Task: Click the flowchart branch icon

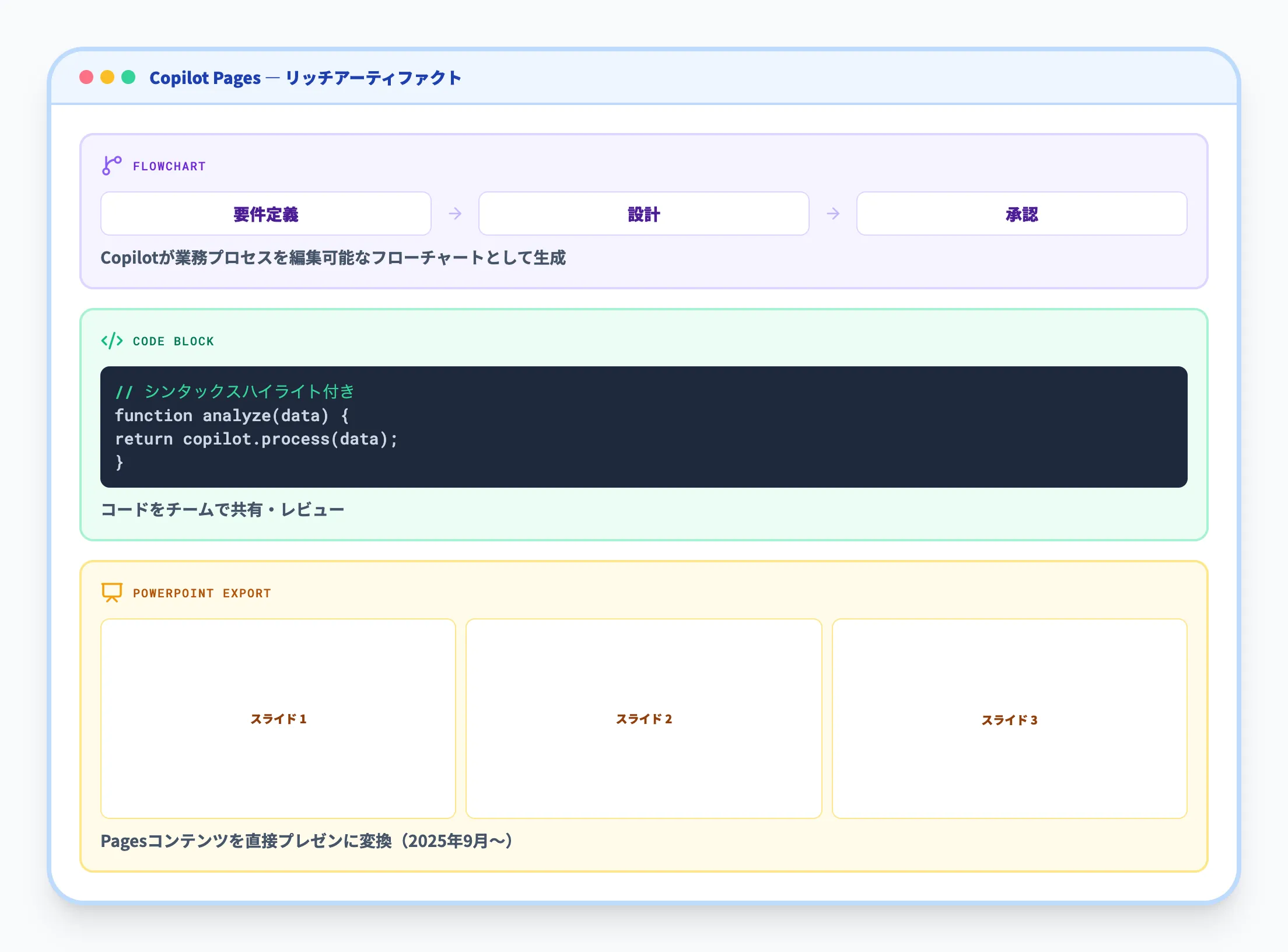Action: [111, 166]
